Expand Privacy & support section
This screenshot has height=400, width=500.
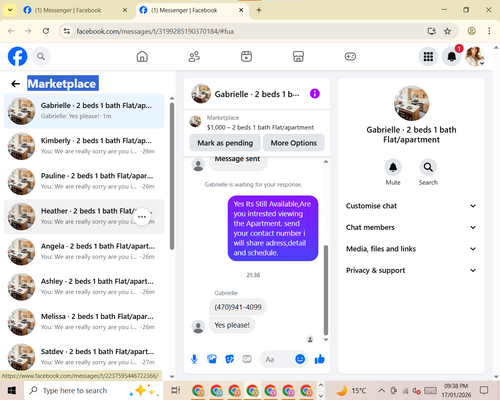tap(411, 270)
